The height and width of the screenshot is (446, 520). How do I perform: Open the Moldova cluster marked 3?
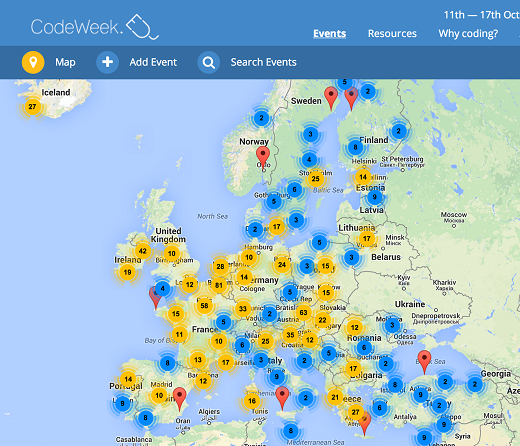coord(392,325)
